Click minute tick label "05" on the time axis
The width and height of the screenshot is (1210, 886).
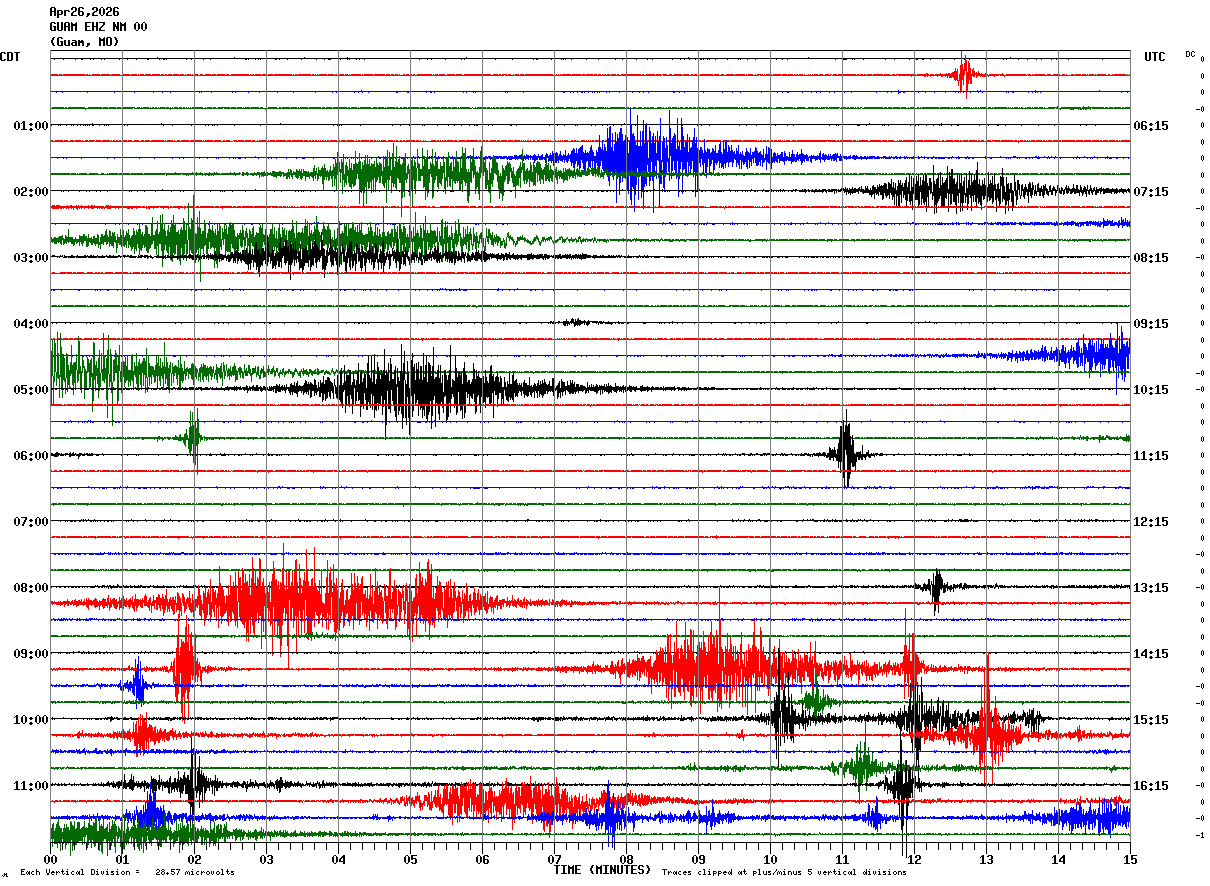coord(410,859)
